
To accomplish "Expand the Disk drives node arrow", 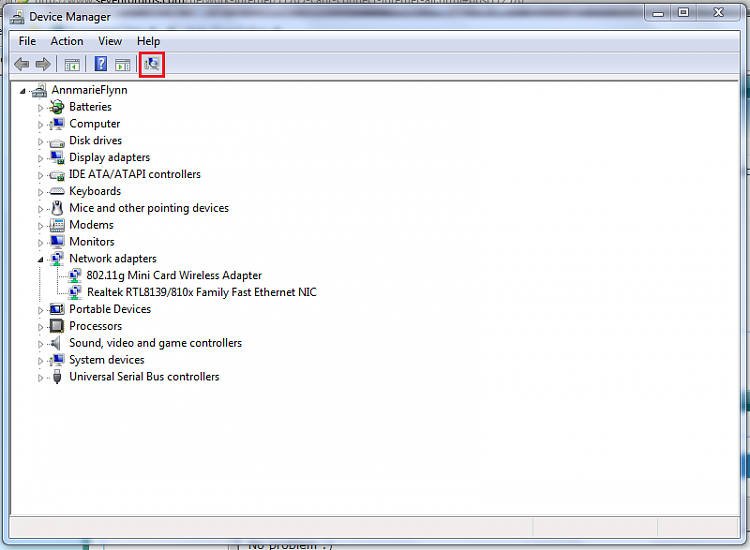I will pyautogui.click(x=40, y=142).
